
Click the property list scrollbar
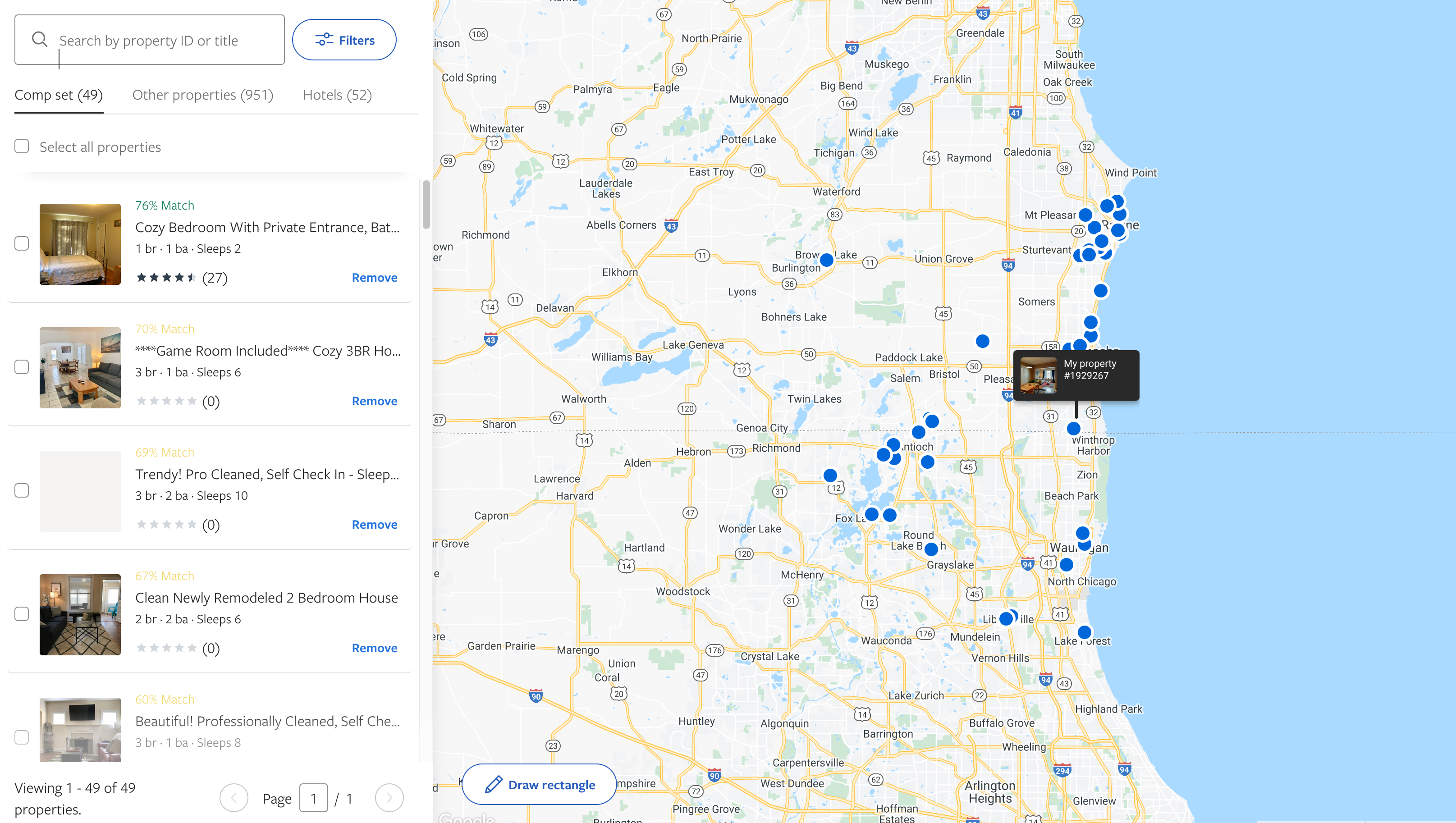(426, 205)
